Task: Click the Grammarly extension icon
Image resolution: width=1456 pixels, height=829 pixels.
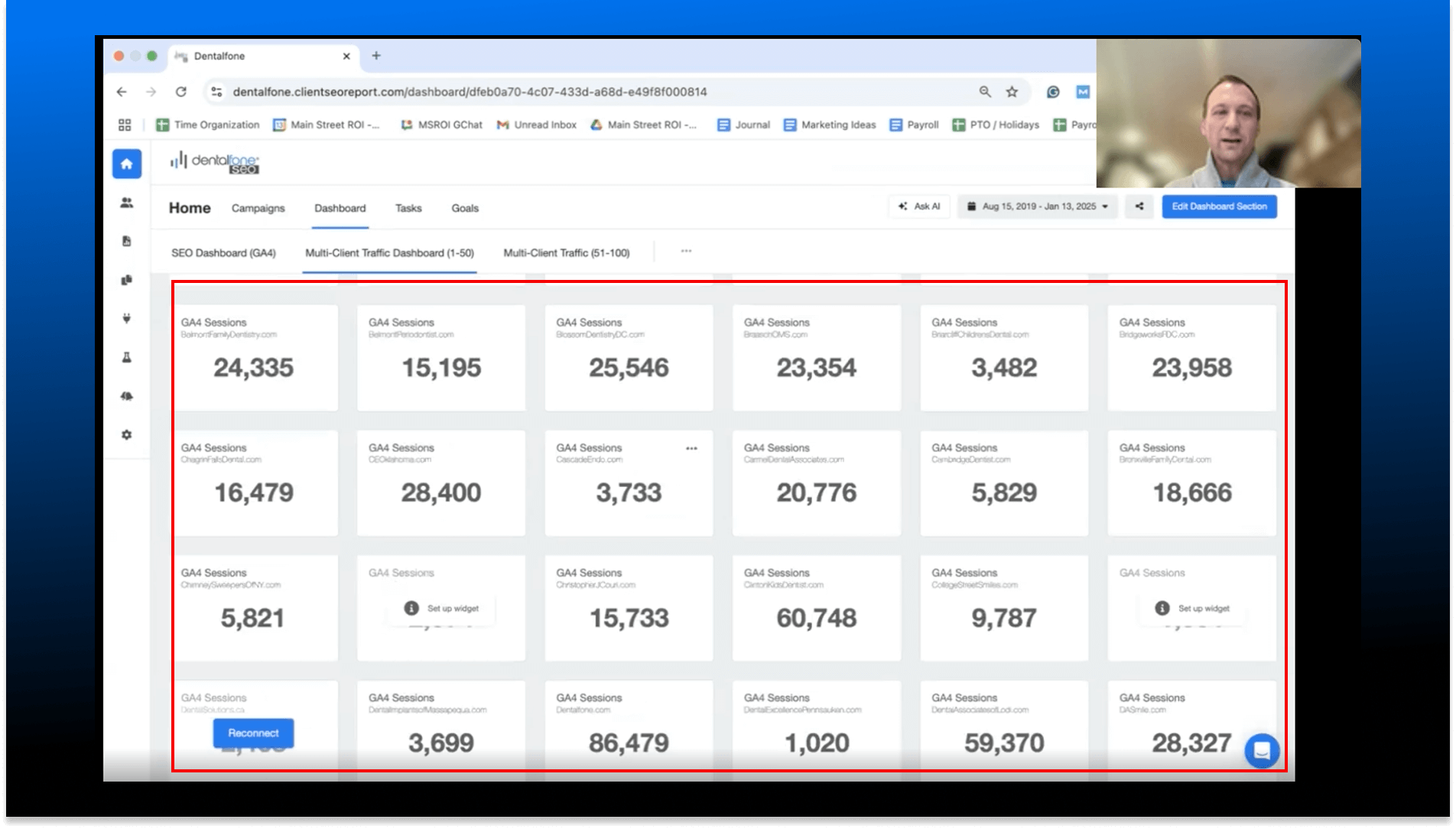Action: tap(1053, 92)
